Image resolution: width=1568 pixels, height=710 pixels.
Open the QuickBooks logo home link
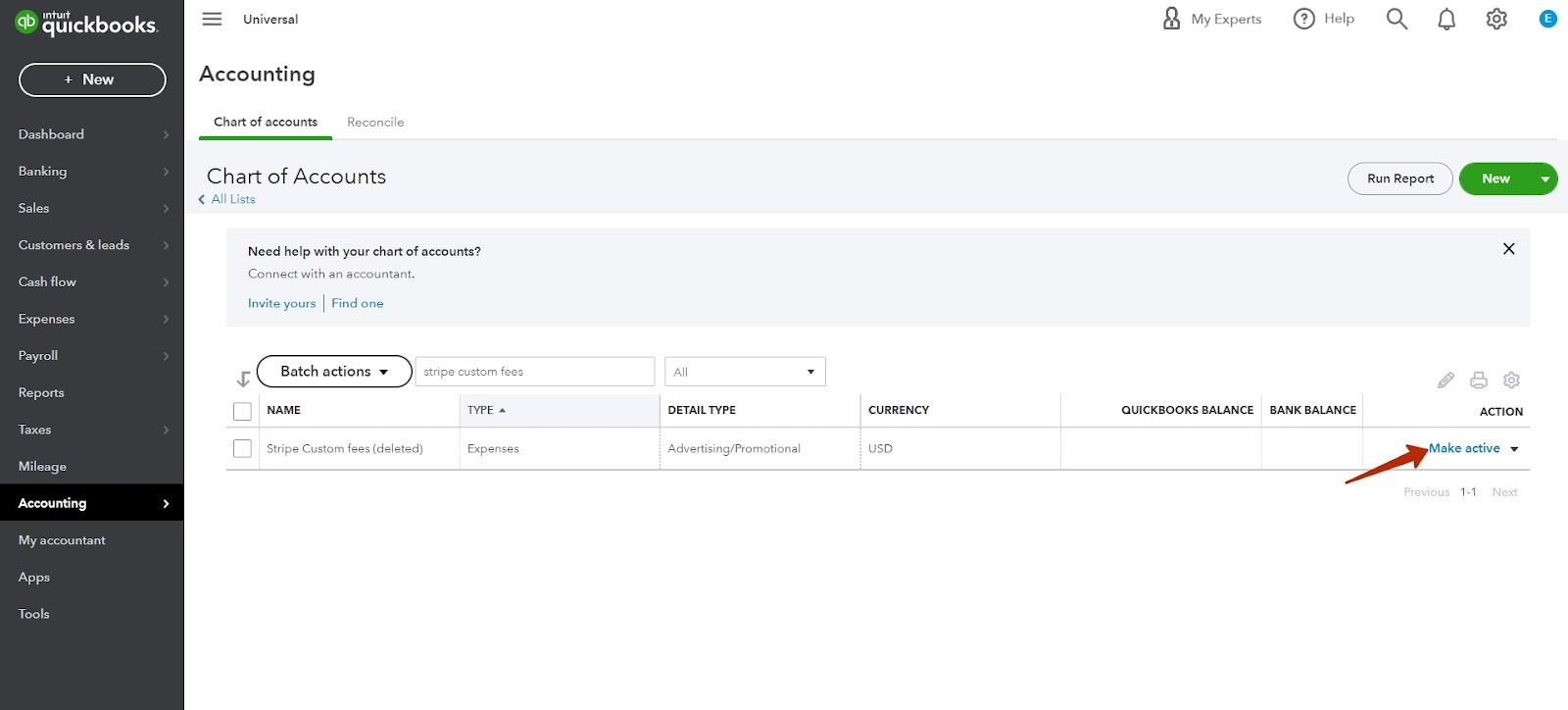(86, 23)
